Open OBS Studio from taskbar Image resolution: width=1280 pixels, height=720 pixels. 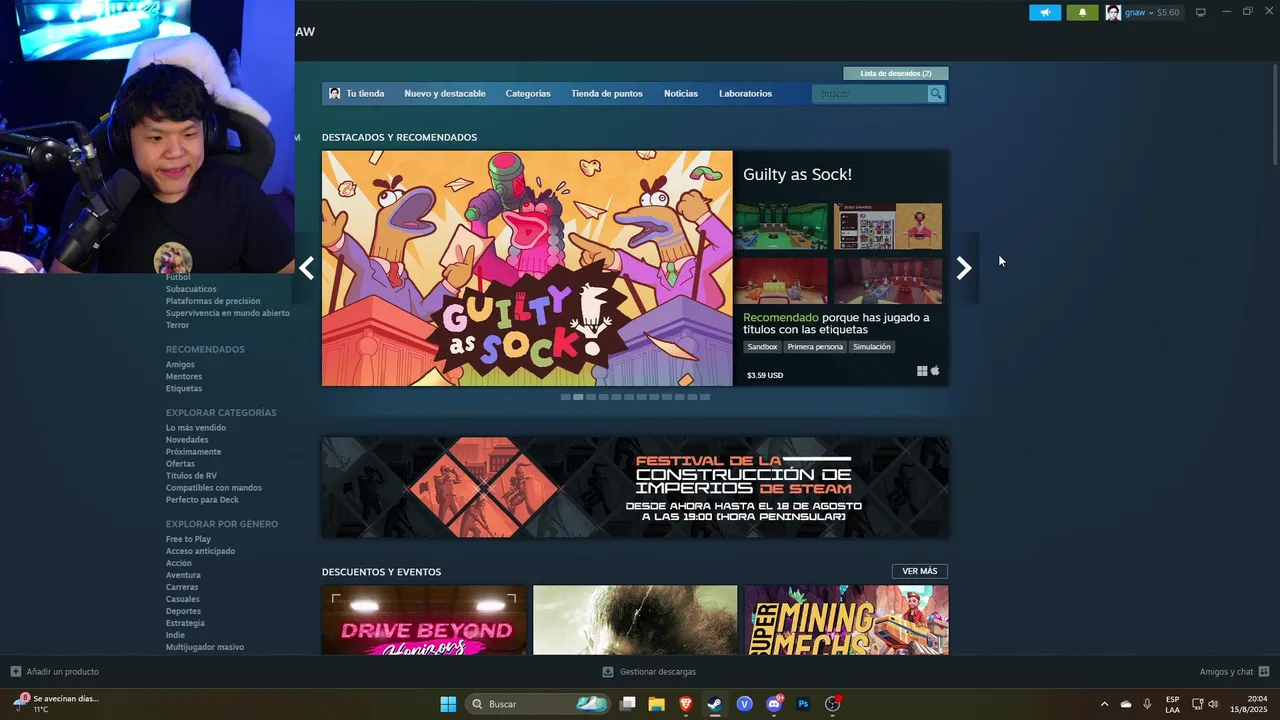[x=832, y=704]
